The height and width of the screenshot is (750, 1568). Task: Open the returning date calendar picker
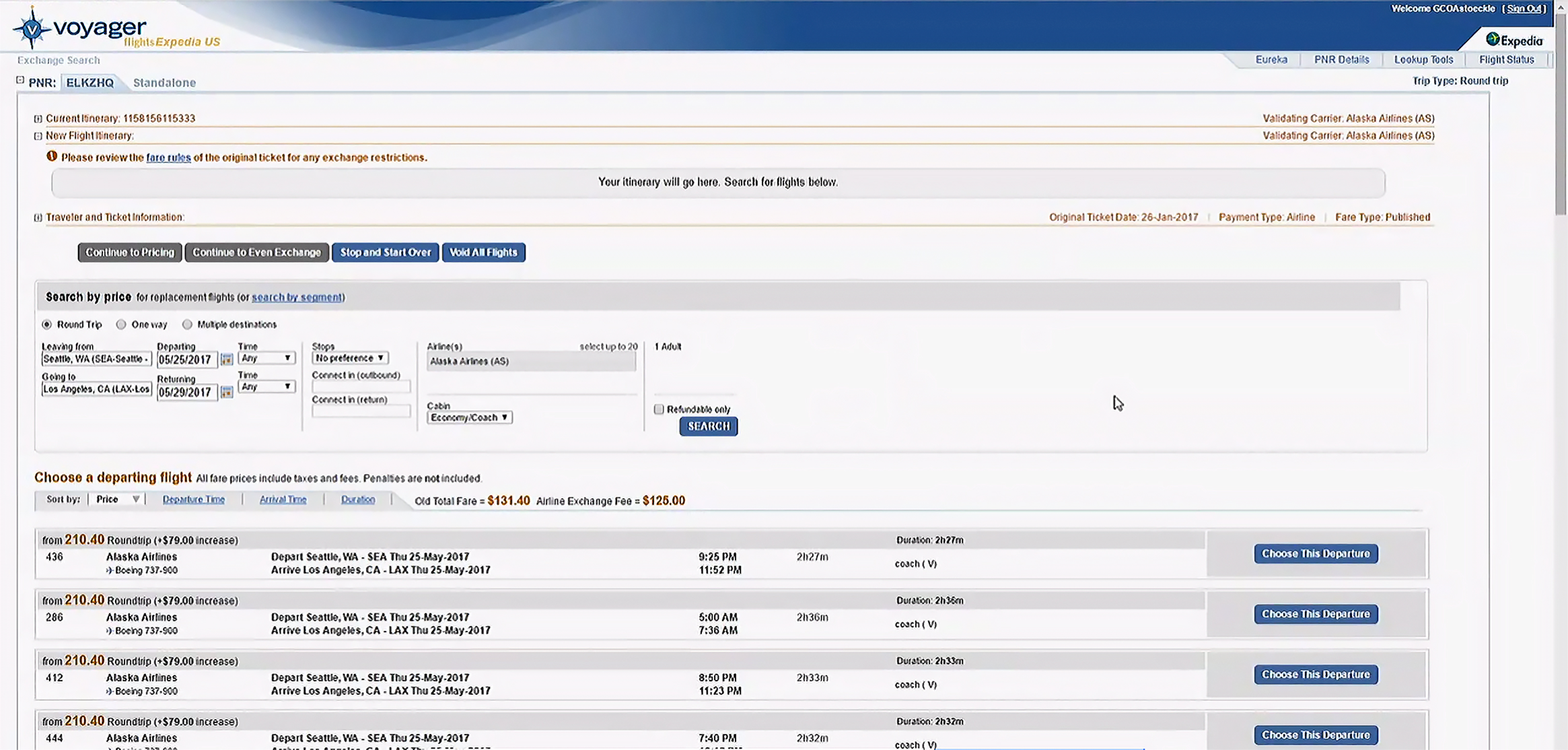[227, 392]
